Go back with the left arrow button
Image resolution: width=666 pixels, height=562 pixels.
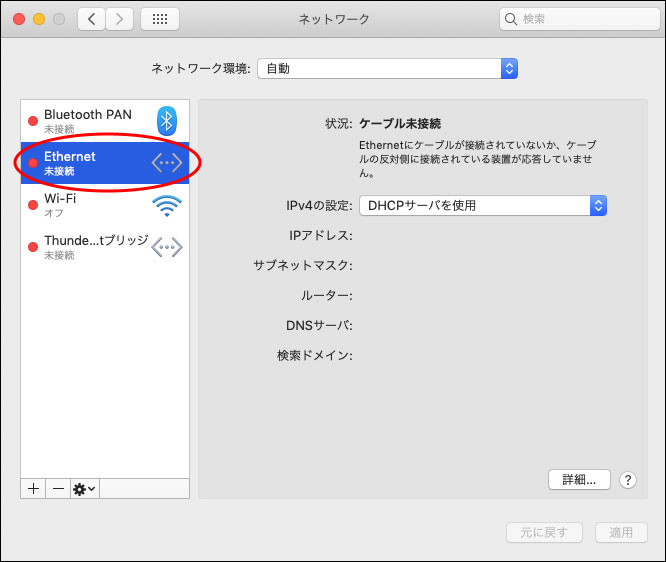(x=91, y=19)
